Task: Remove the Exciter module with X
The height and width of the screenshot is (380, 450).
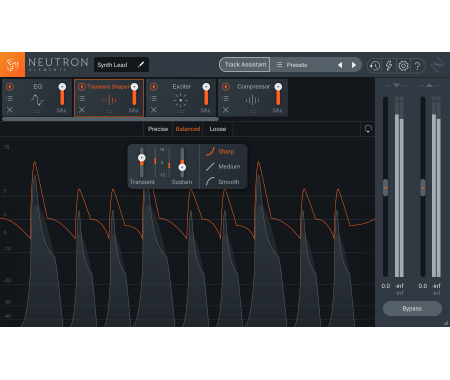Action: pyautogui.click(x=154, y=110)
